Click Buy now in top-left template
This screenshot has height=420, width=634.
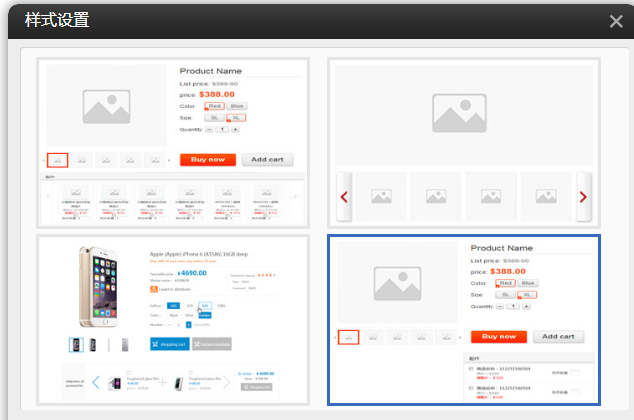click(x=208, y=160)
